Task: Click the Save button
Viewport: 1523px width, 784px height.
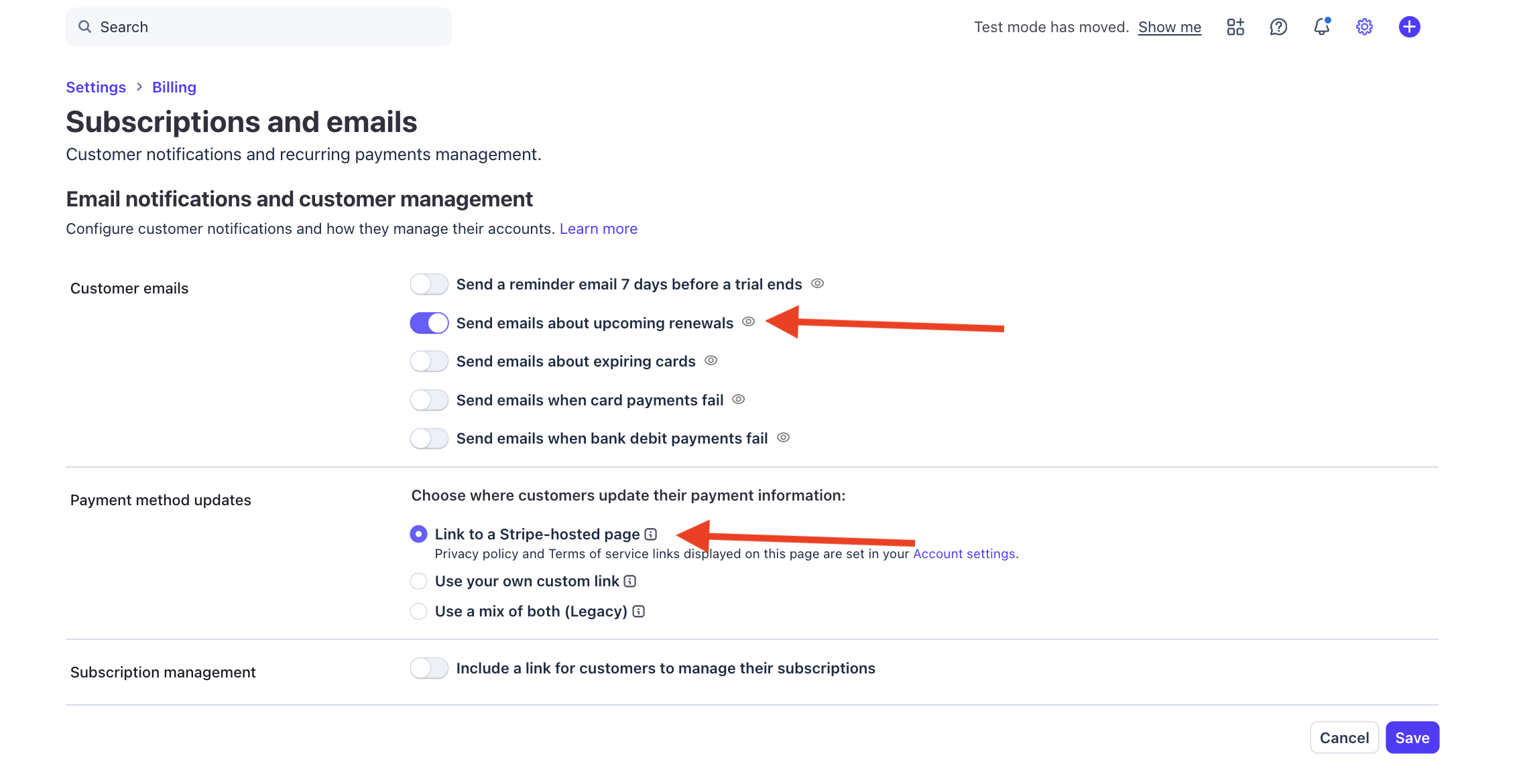Action: click(1412, 738)
